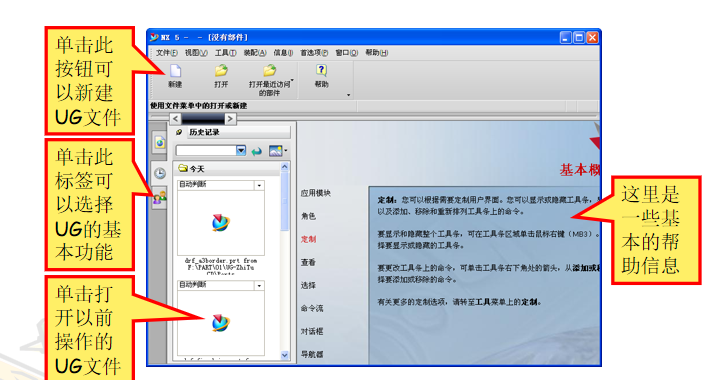This screenshot has width=713, height=380.
Task: Click the pin icon beside 历史记录
Action: 179,132
